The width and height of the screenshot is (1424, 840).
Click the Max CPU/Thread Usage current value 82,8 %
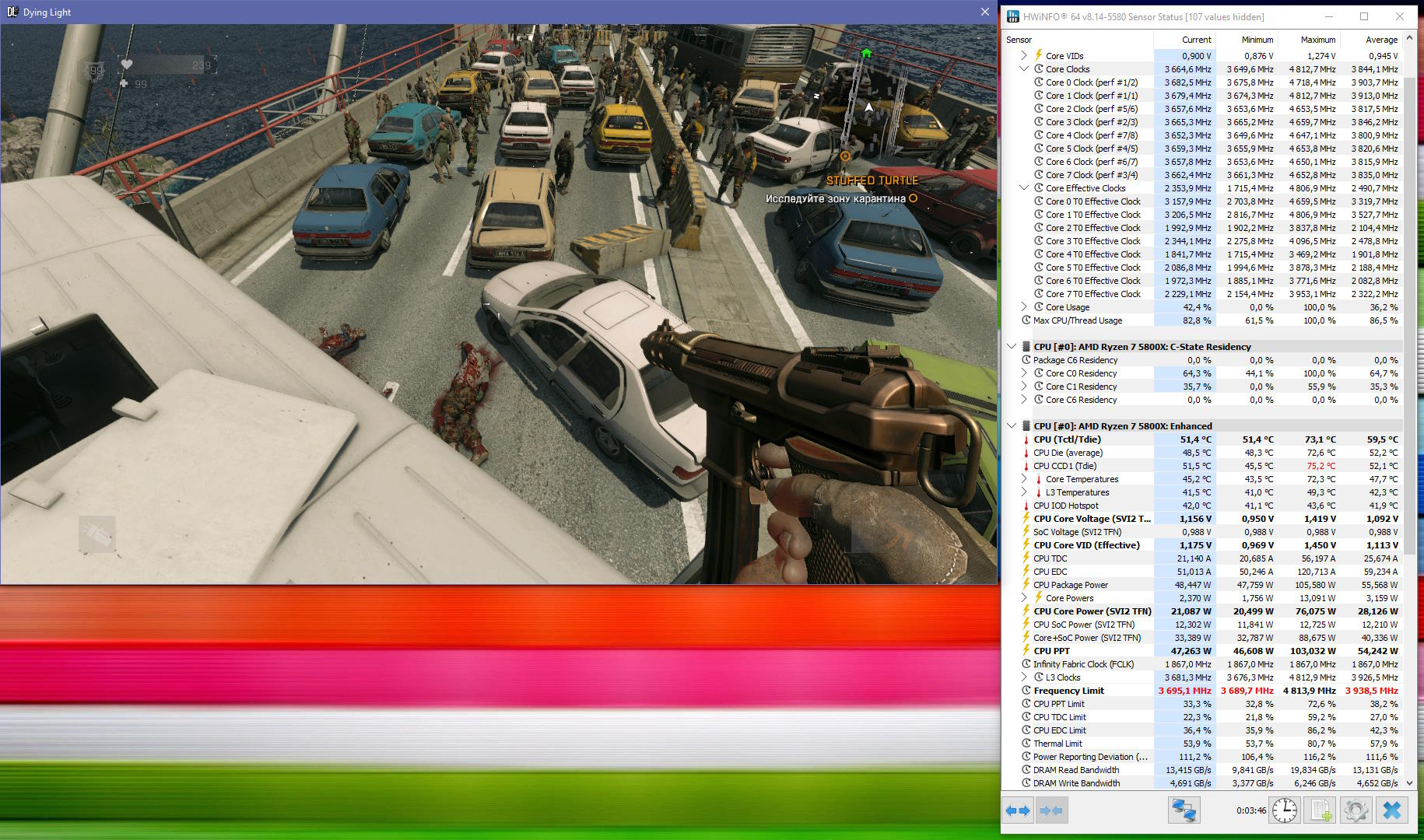[1197, 320]
